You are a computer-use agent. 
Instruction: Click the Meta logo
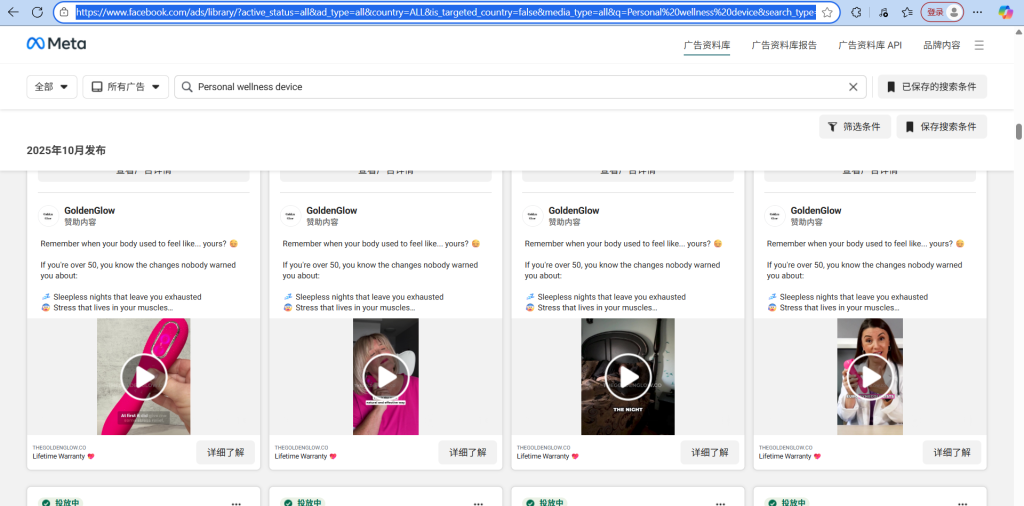[x=56, y=45]
